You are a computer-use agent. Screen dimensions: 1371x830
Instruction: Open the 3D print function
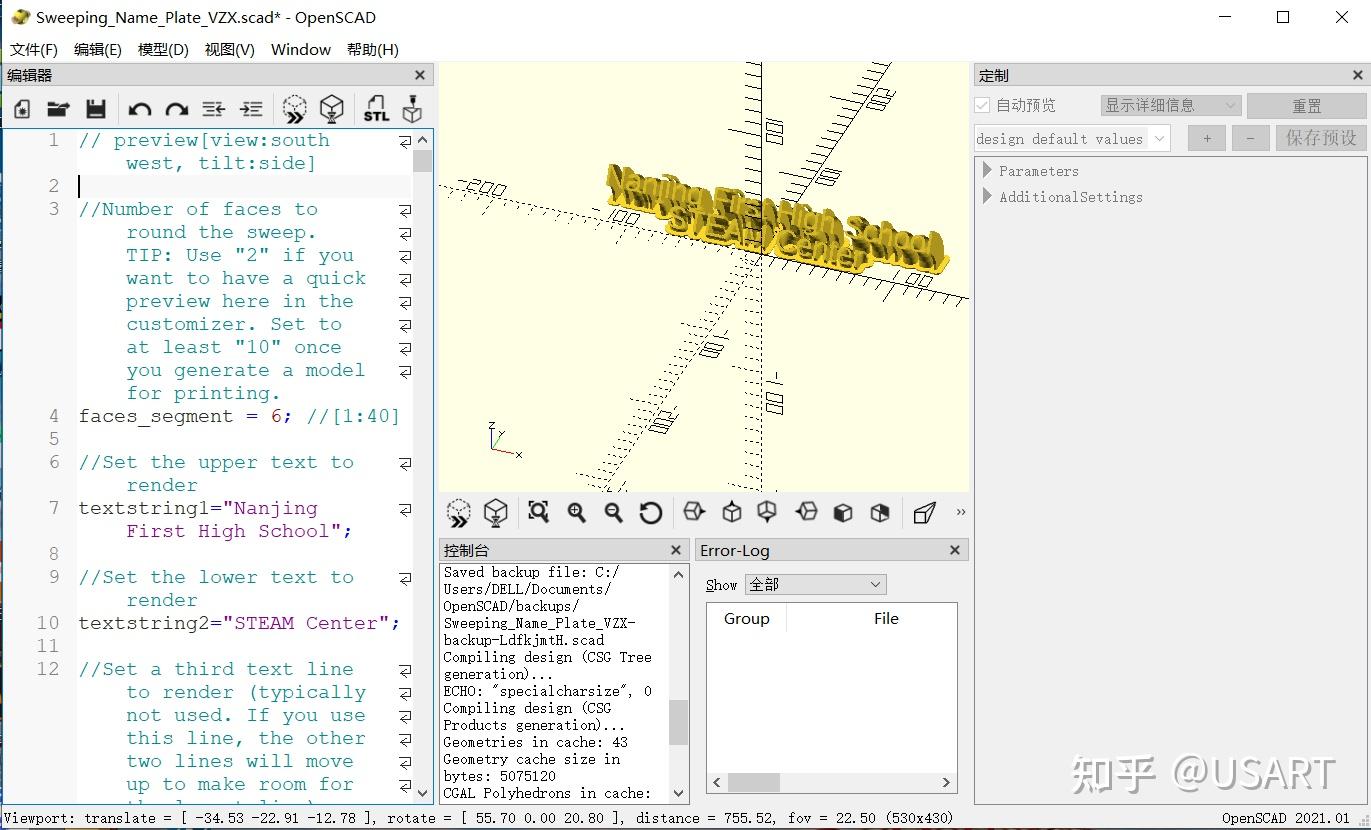click(x=411, y=108)
